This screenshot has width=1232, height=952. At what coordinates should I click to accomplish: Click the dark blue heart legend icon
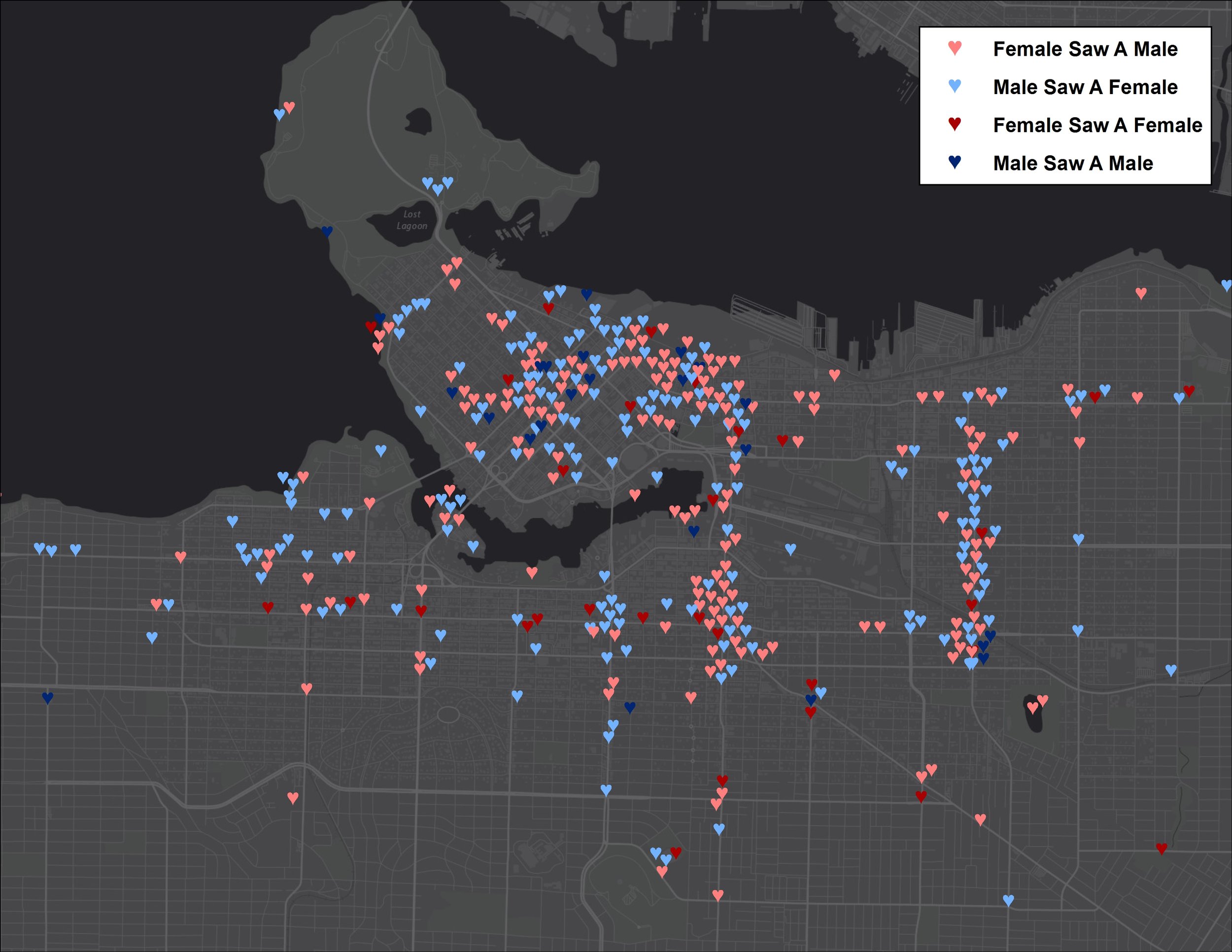tap(955, 162)
